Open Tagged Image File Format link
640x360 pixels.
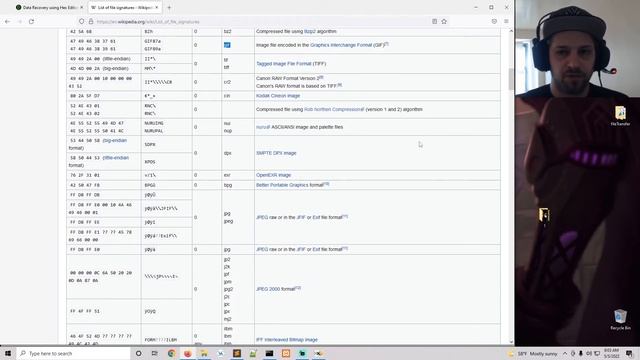(283, 64)
